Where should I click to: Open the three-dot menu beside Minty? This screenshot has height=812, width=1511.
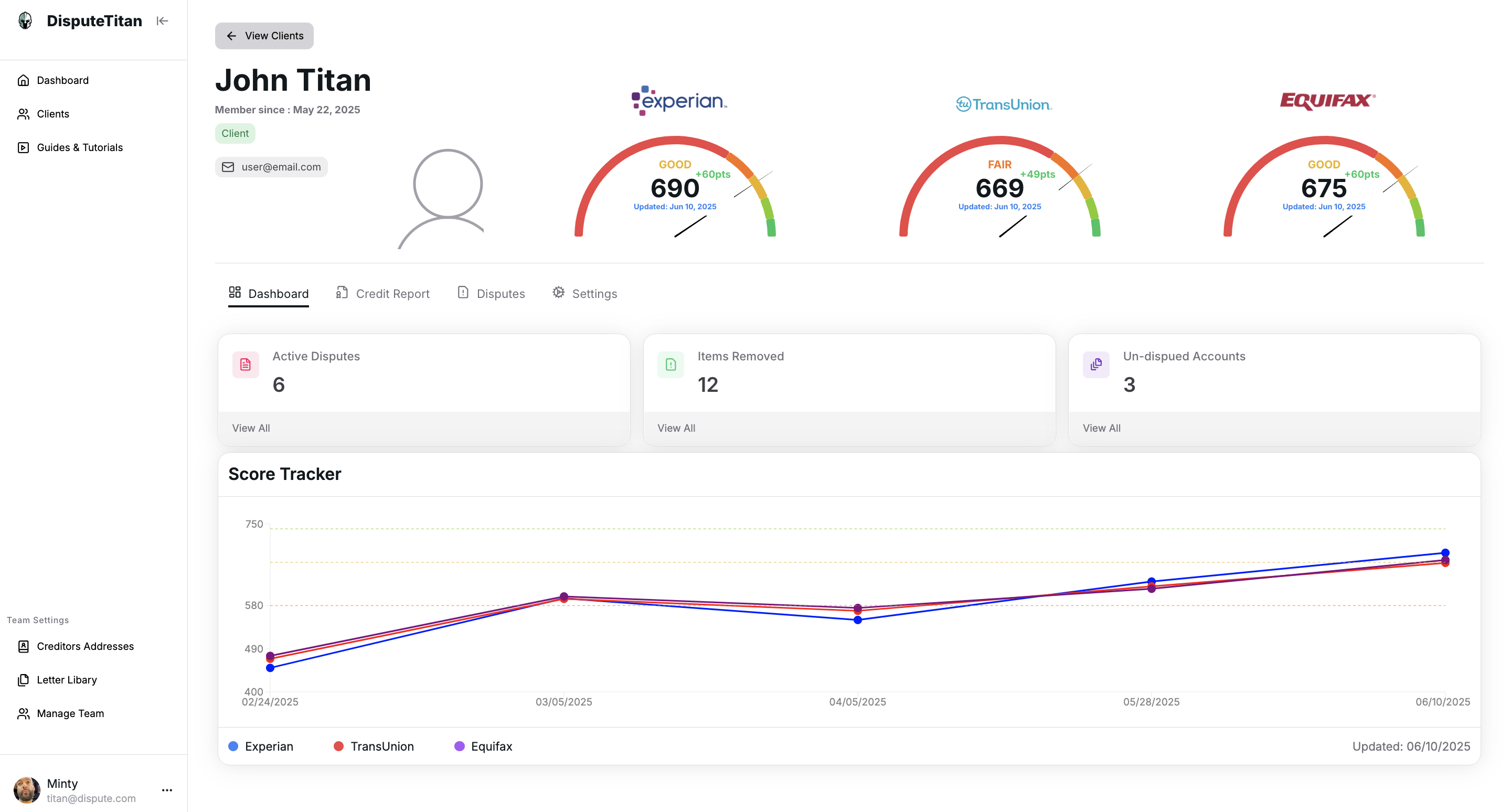point(167,790)
